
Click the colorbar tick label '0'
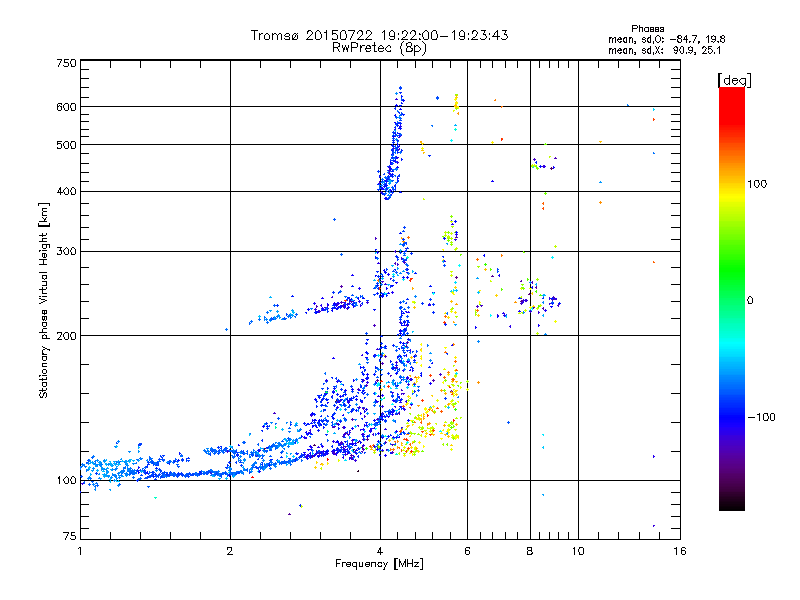pos(750,301)
